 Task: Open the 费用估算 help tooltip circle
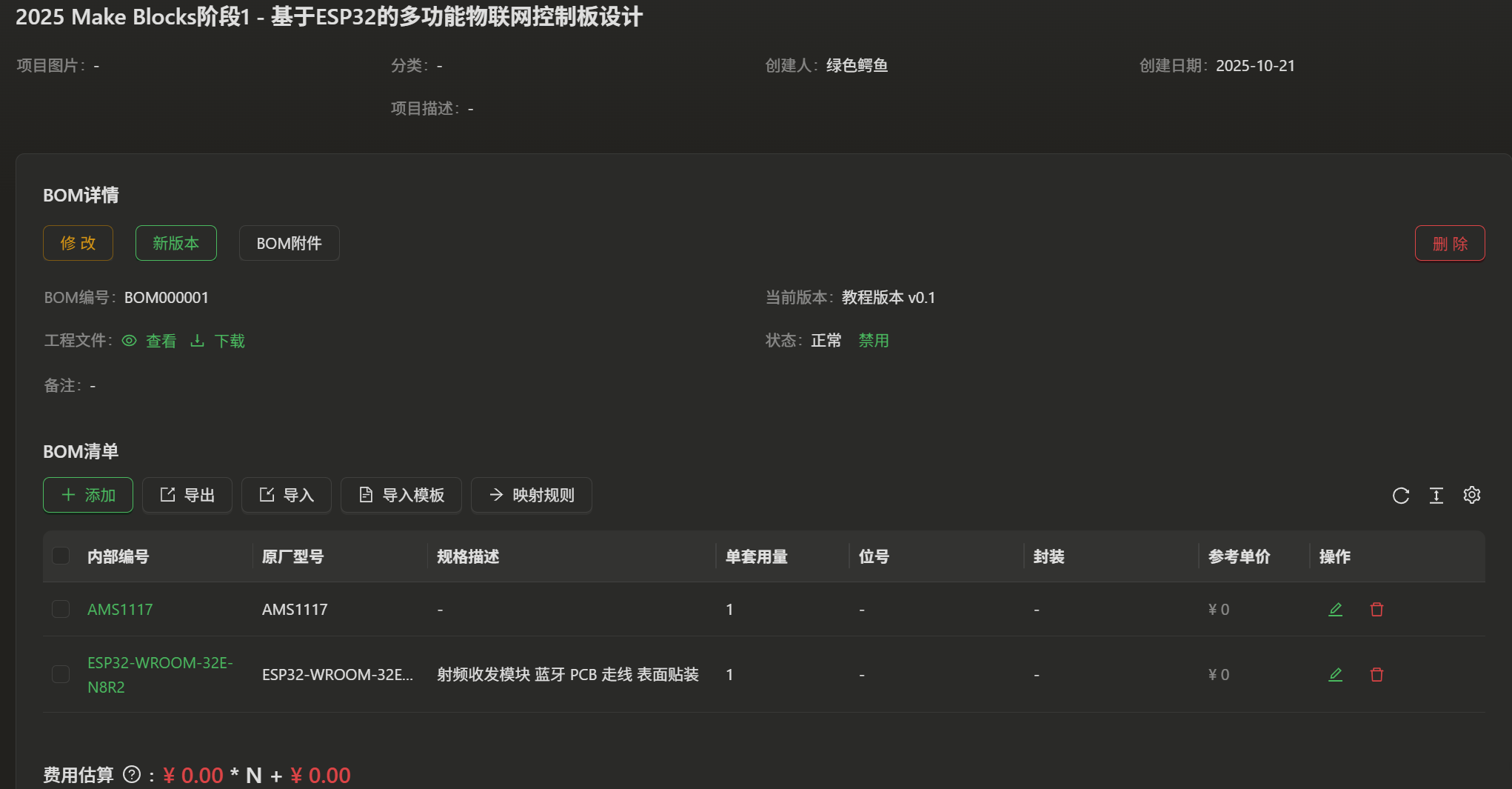pos(133,775)
